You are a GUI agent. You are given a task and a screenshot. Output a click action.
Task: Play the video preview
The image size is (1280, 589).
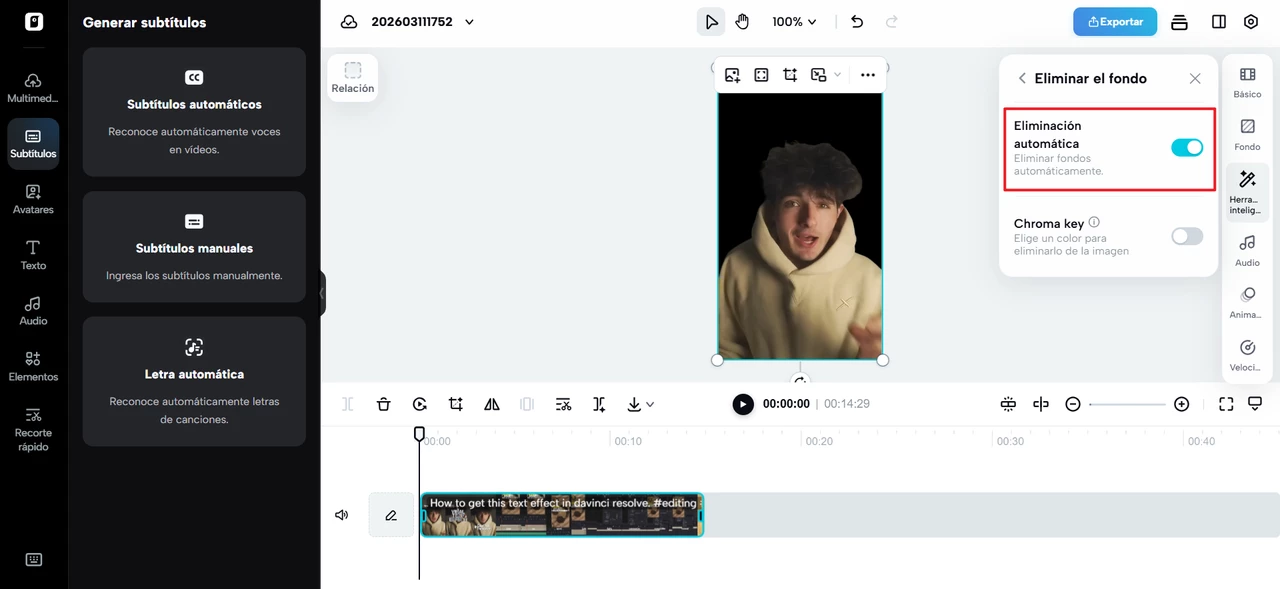pyautogui.click(x=743, y=404)
